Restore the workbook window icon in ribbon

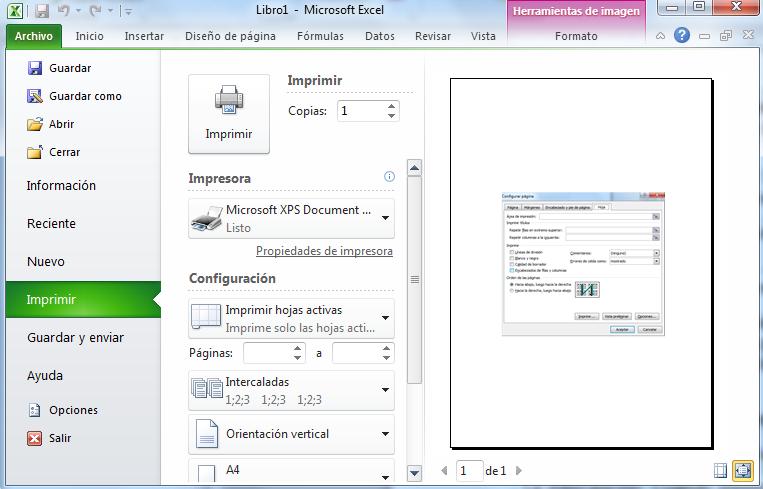click(x=726, y=36)
